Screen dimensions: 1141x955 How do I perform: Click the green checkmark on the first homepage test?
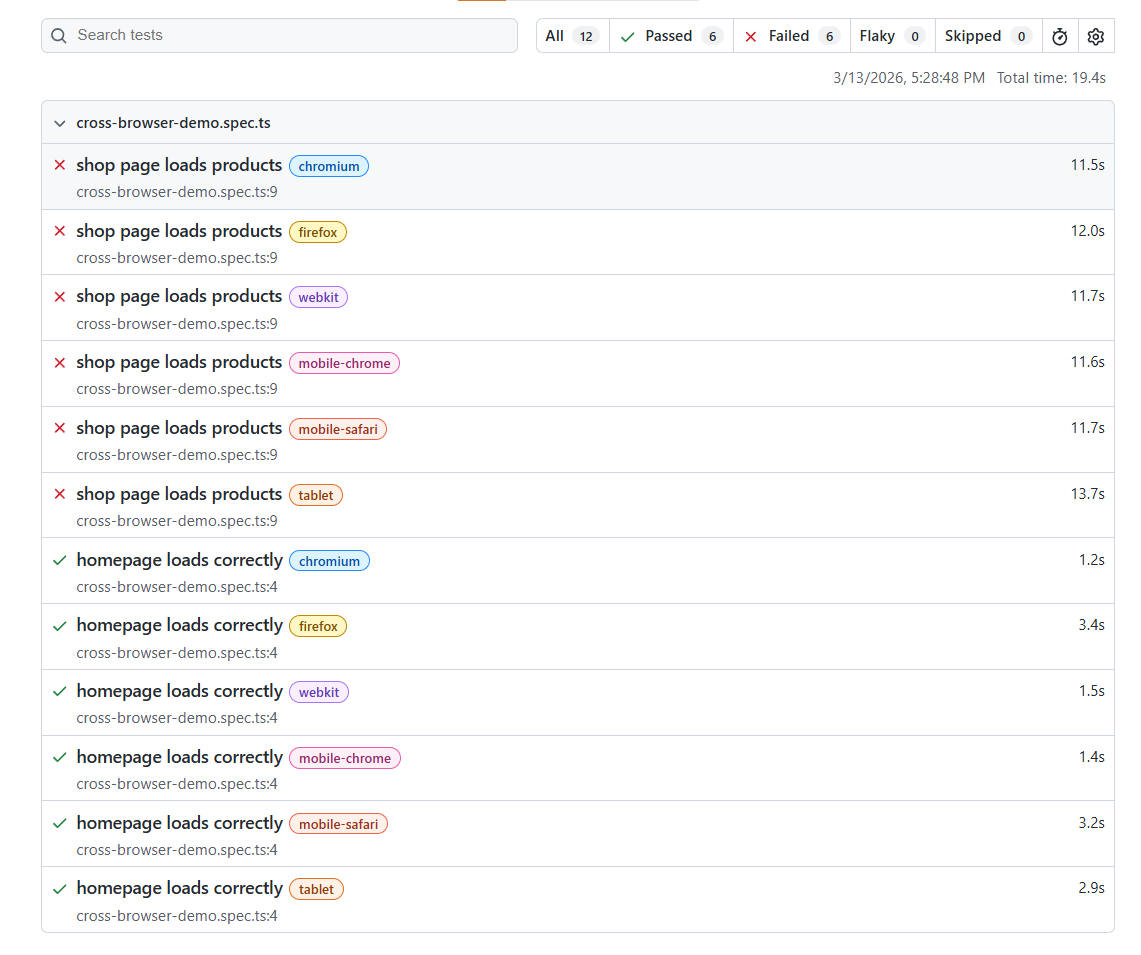[x=59, y=560]
